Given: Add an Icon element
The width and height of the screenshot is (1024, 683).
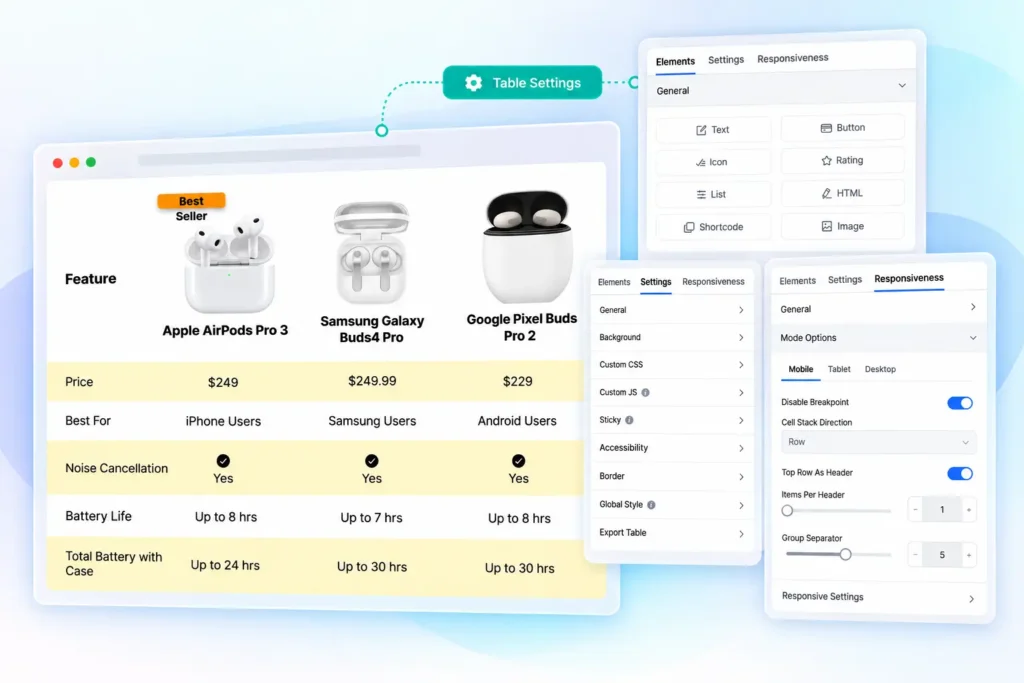Looking at the screenshot, I should [x=713, y=162].
